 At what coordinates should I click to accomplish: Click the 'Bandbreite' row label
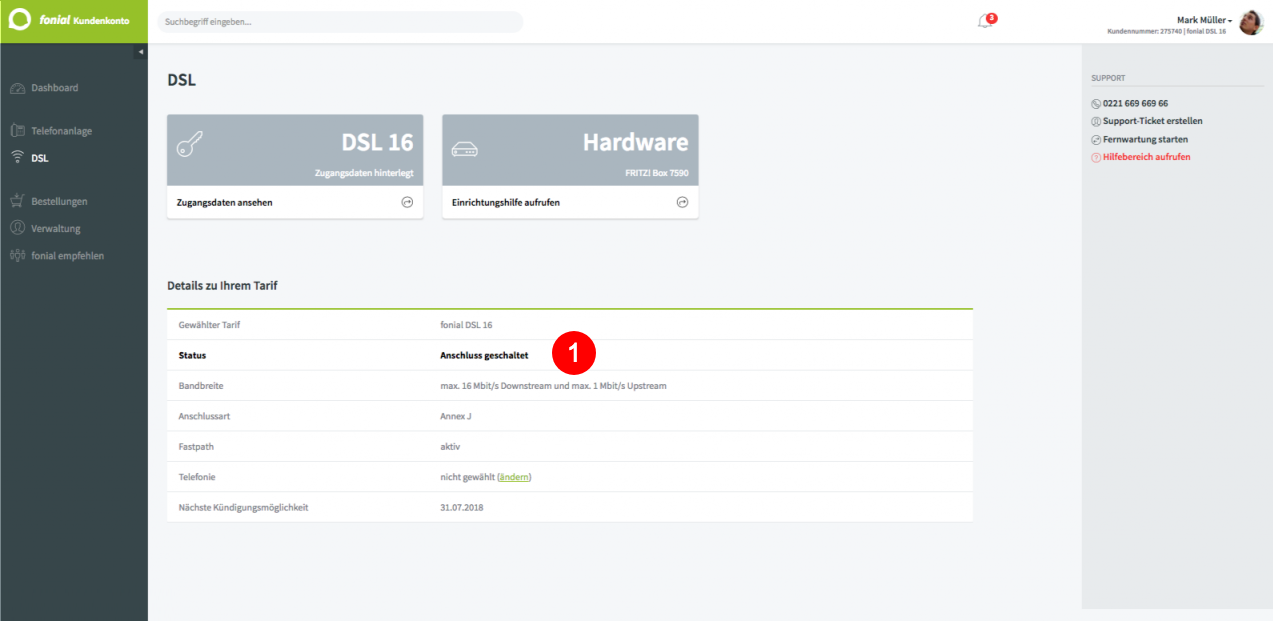pyautogui.click(x=201, y=386)
